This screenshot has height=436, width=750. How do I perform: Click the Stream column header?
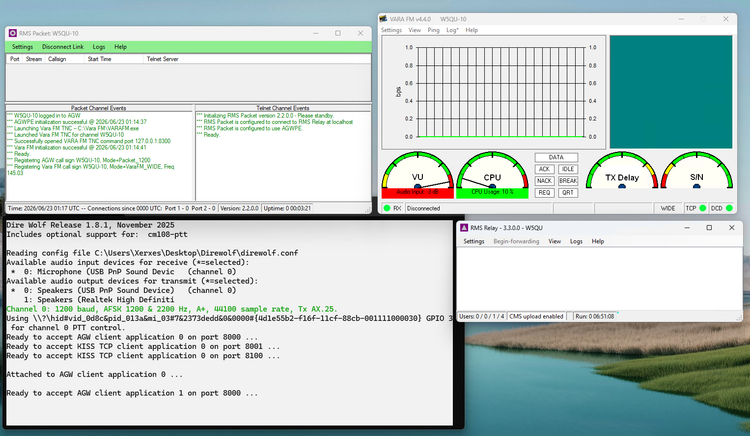coord(33,59)
